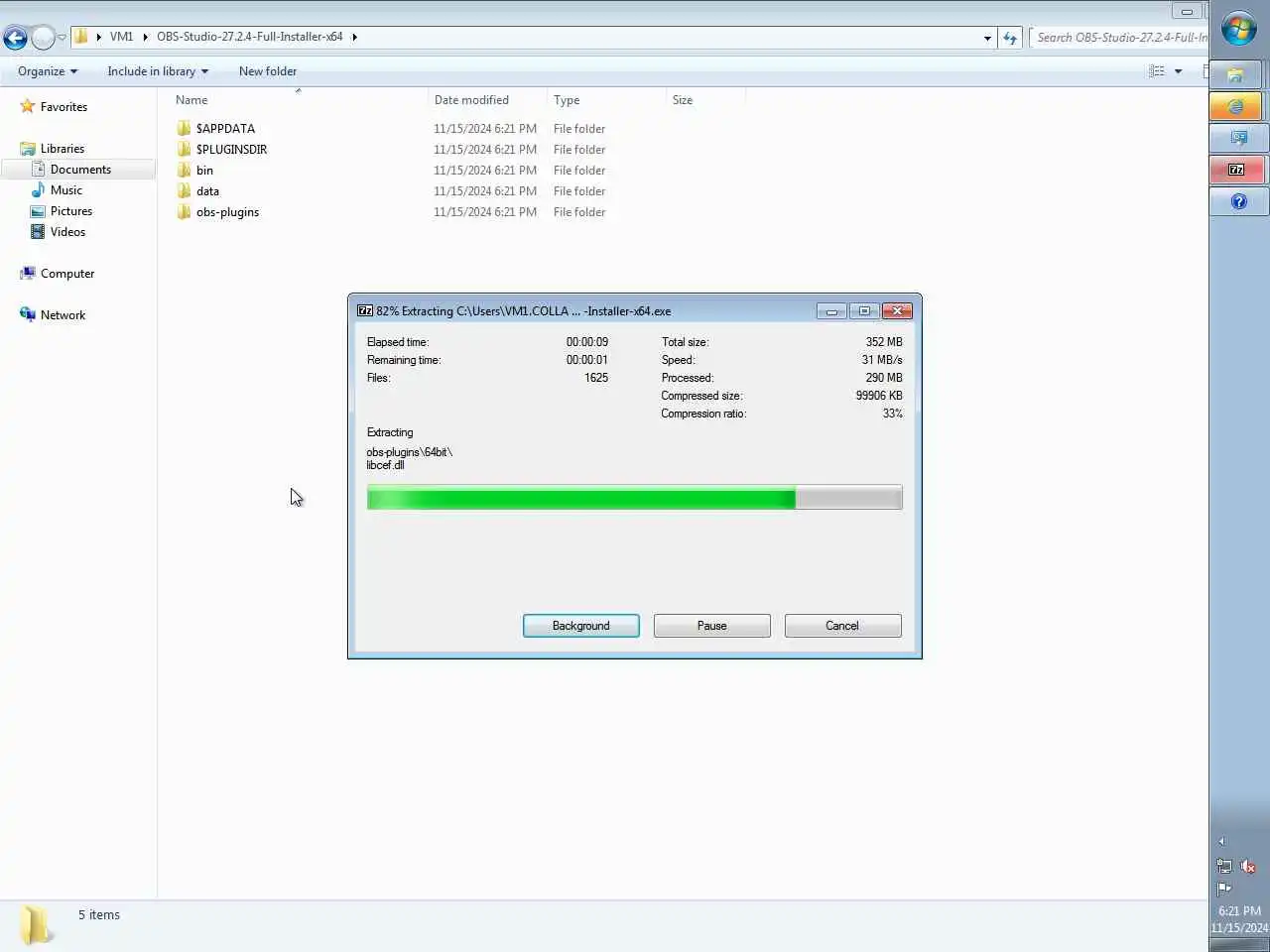Screen dimensions: 1270x952
Task: Click New folder in the toolbar
Action: (x=268, y=71)
